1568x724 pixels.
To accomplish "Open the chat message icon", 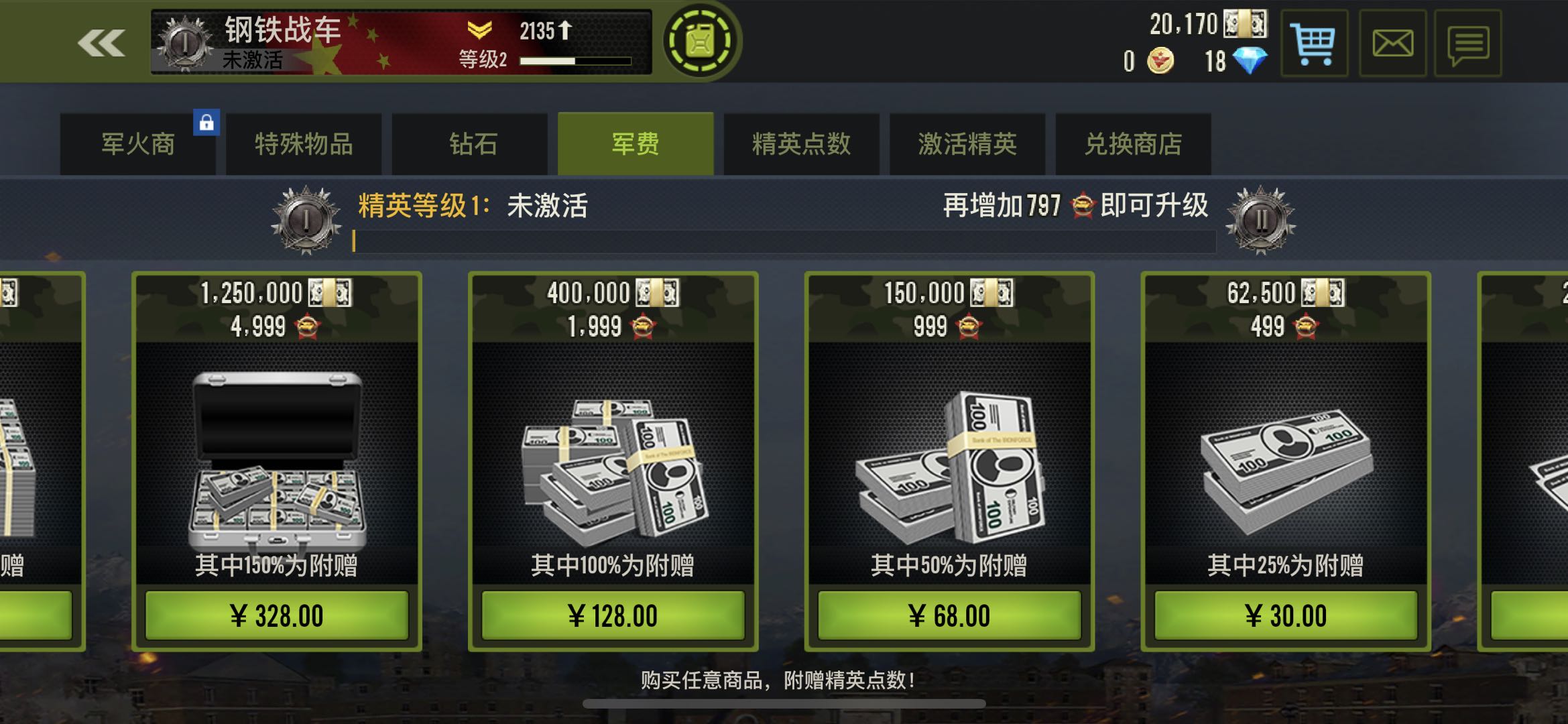I will point(1467,44).
